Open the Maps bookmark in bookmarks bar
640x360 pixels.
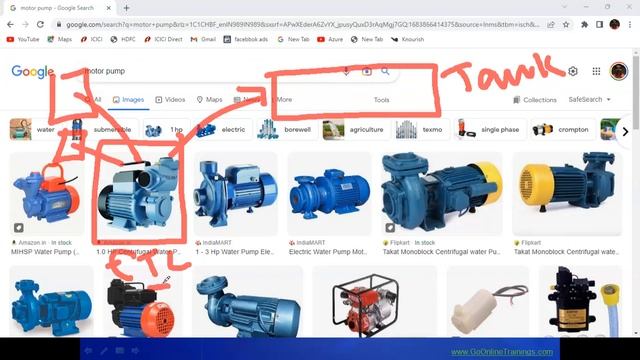click(60, 39)
